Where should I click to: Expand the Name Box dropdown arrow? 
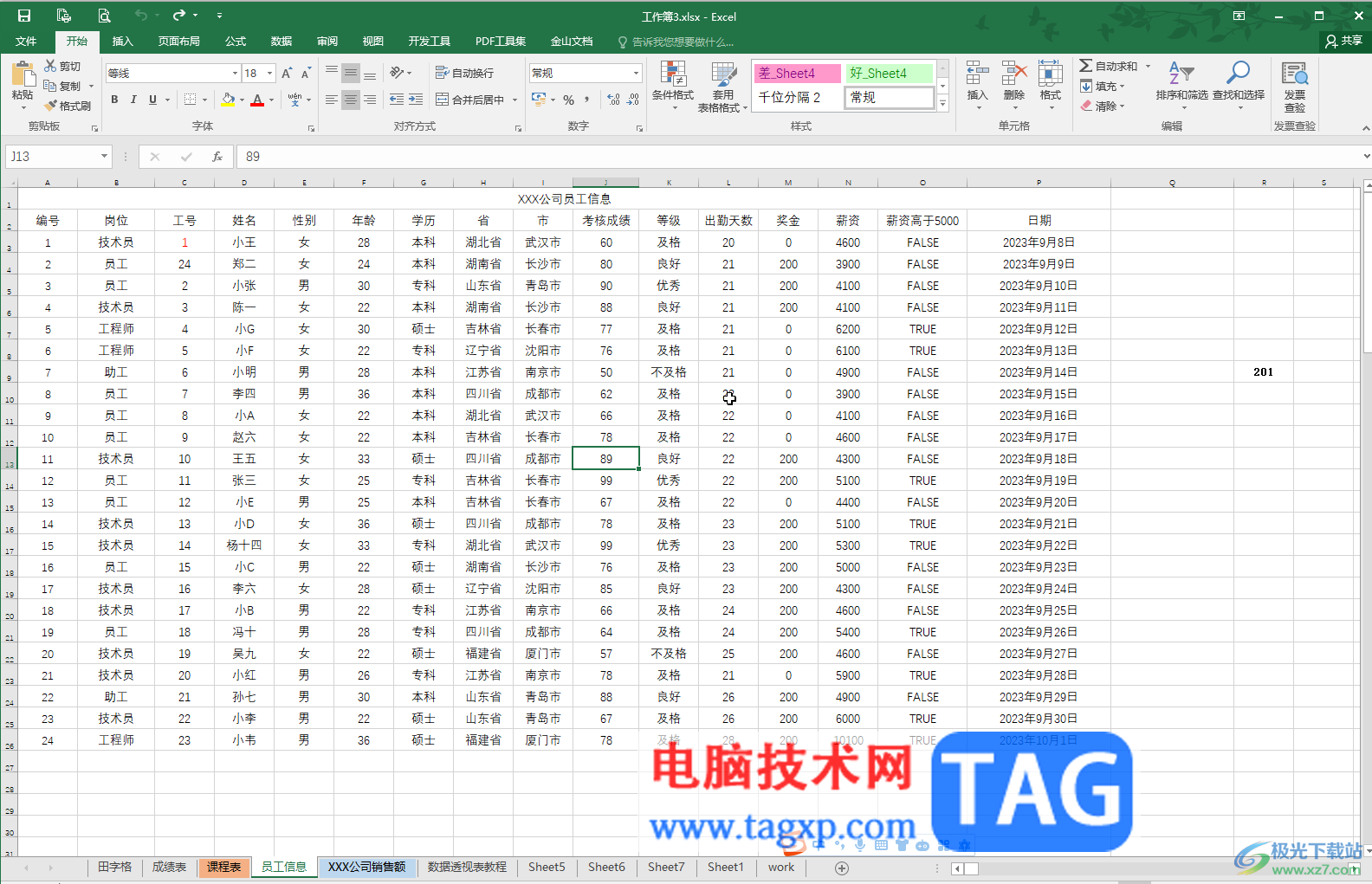[x=104, y=157]
